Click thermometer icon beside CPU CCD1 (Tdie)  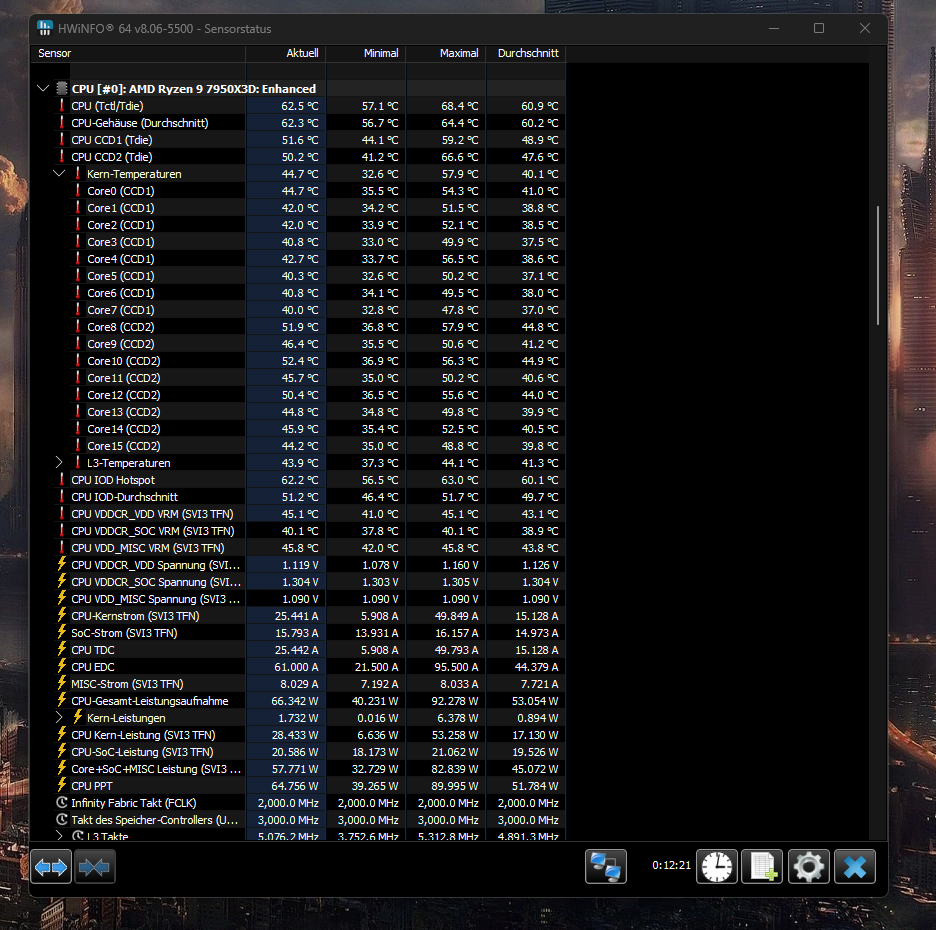pyautogui.click(x=61, y=140)
